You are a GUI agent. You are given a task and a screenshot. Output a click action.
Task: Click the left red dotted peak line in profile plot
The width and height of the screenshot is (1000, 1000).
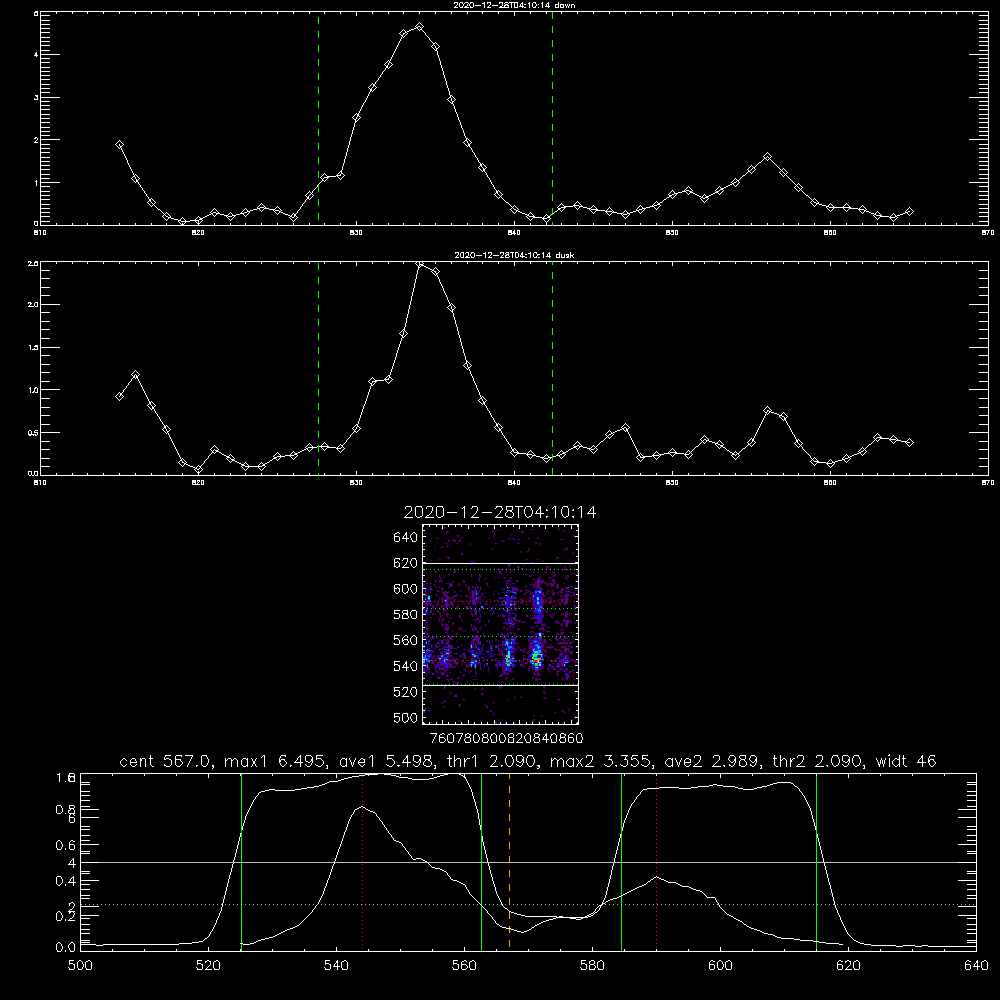click(362, 861)
